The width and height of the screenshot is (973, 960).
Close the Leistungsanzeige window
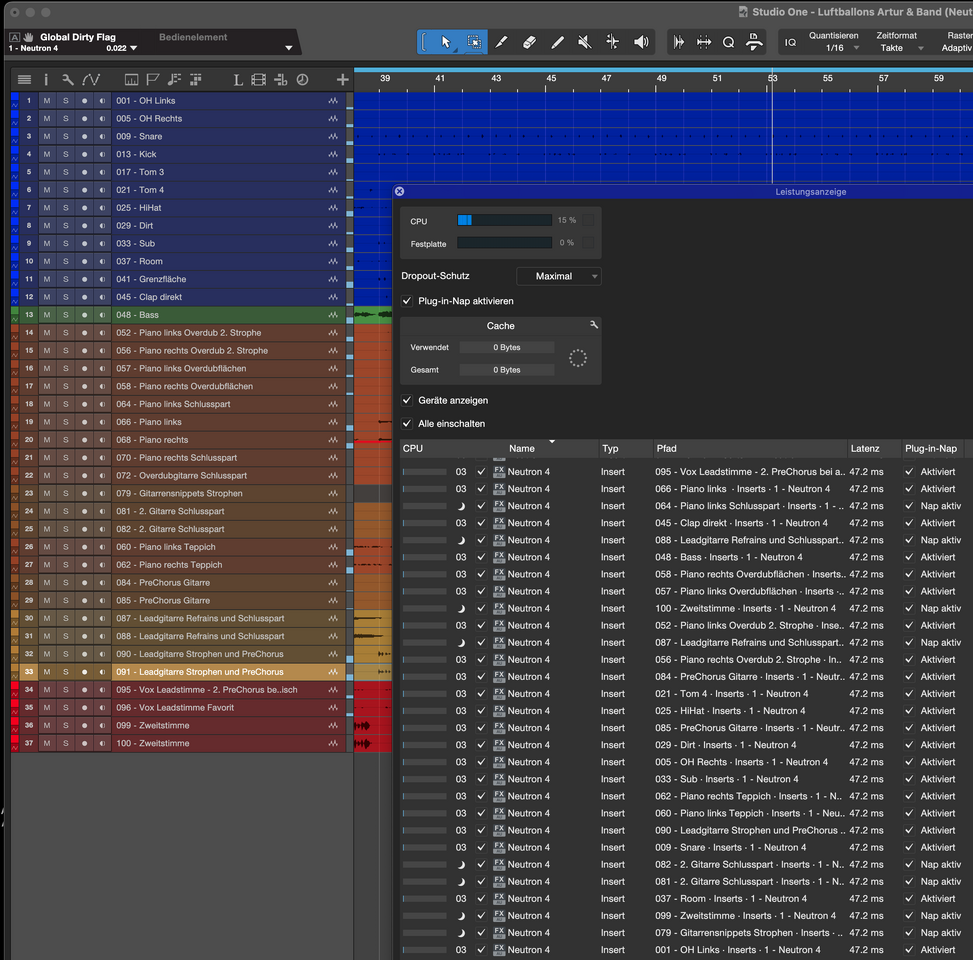coord(400,192)
